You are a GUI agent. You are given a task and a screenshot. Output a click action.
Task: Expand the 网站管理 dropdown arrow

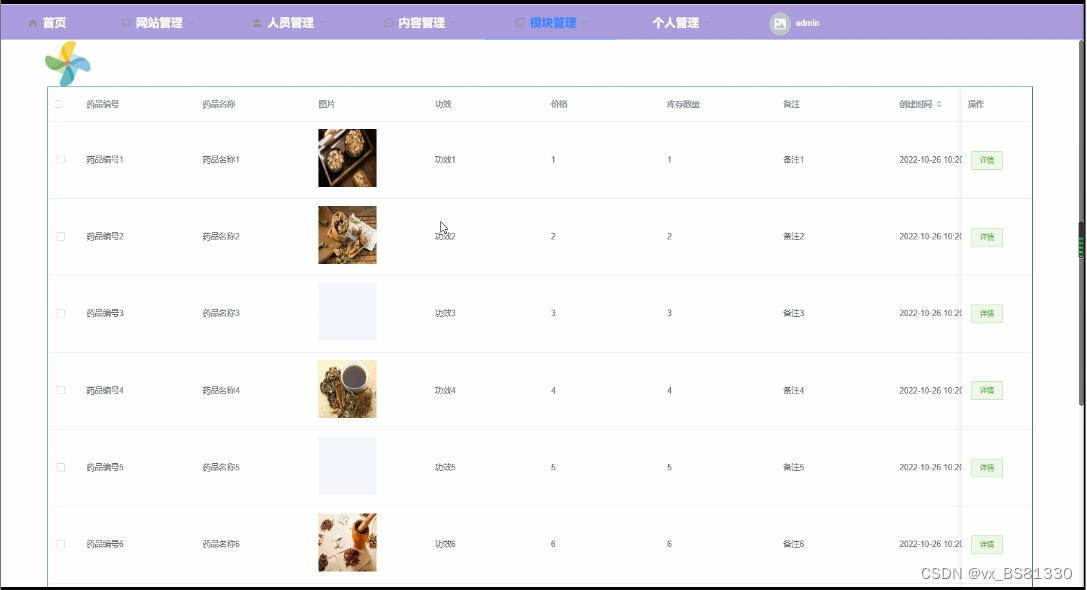[191, 23]
